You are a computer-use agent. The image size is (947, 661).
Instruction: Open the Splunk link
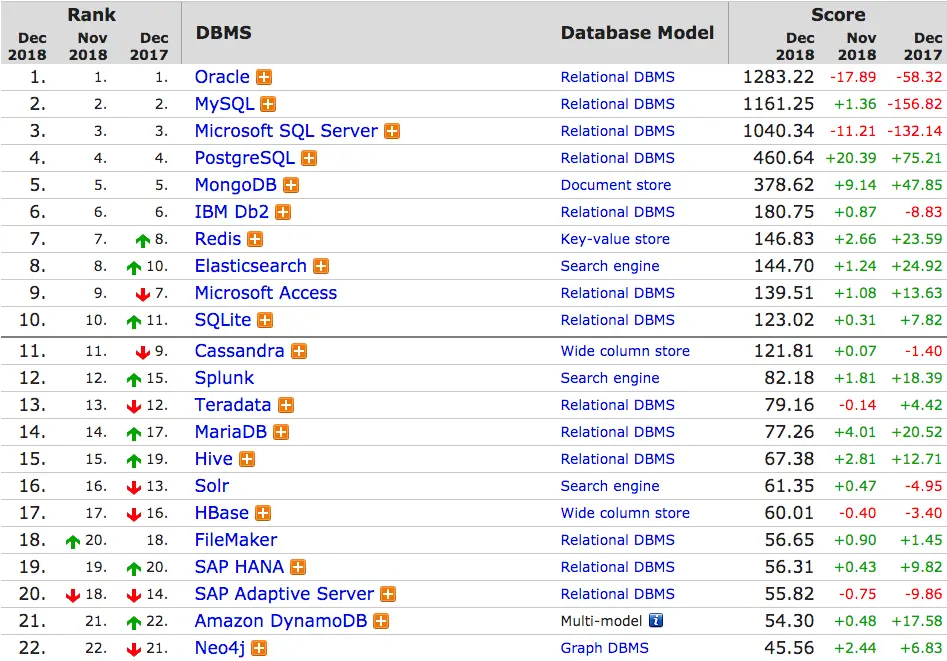click(224, 378)
